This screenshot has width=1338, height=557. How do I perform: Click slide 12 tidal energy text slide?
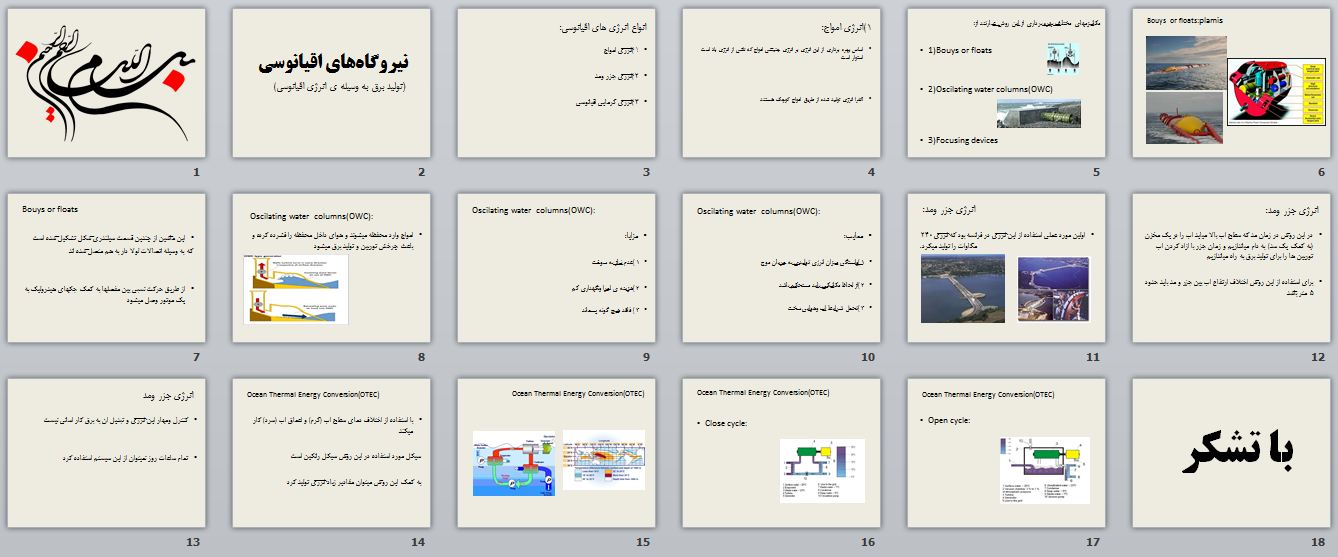coord(1232,268)
